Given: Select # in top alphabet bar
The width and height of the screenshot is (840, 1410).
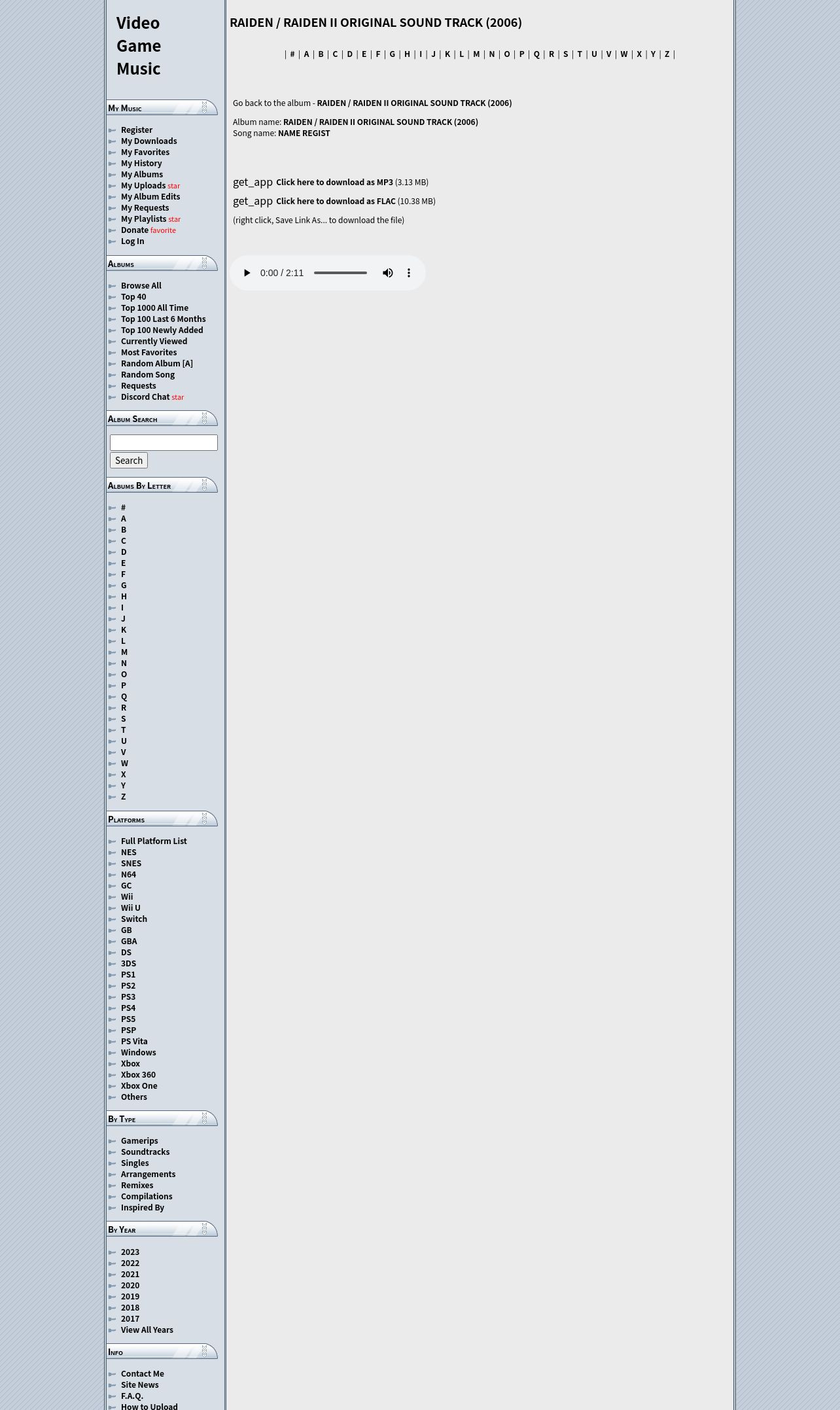Looking at the screenshot, I should 292,54.
